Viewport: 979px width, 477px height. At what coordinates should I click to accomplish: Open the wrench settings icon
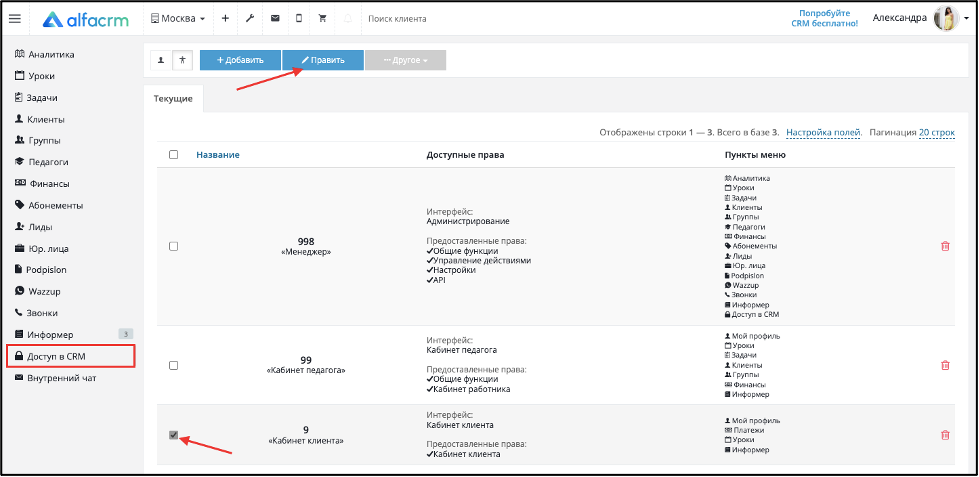tap(250, 19)
